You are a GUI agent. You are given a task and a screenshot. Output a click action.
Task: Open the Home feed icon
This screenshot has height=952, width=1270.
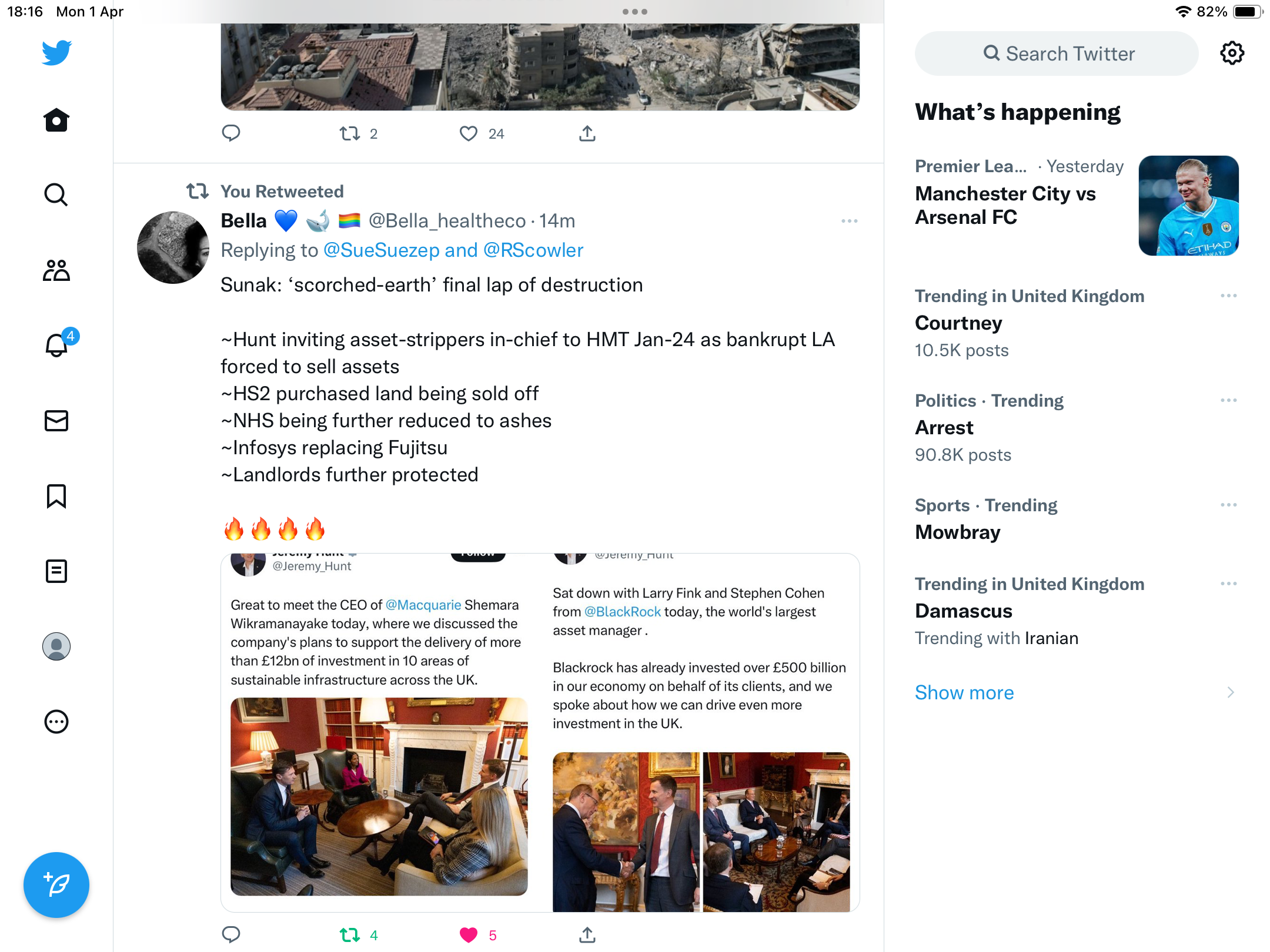tap(56, 120)
